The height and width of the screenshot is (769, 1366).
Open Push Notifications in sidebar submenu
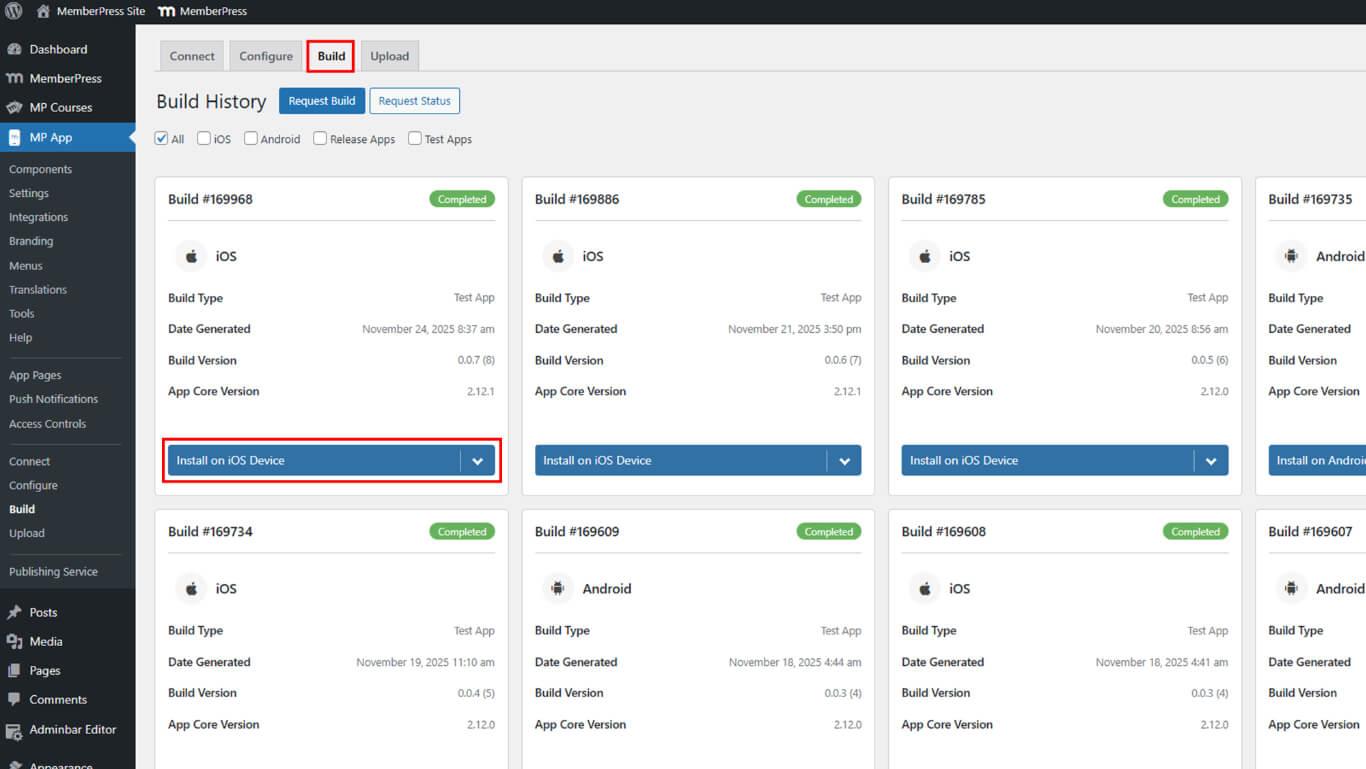pyautogui.click(x=53, y=399)
